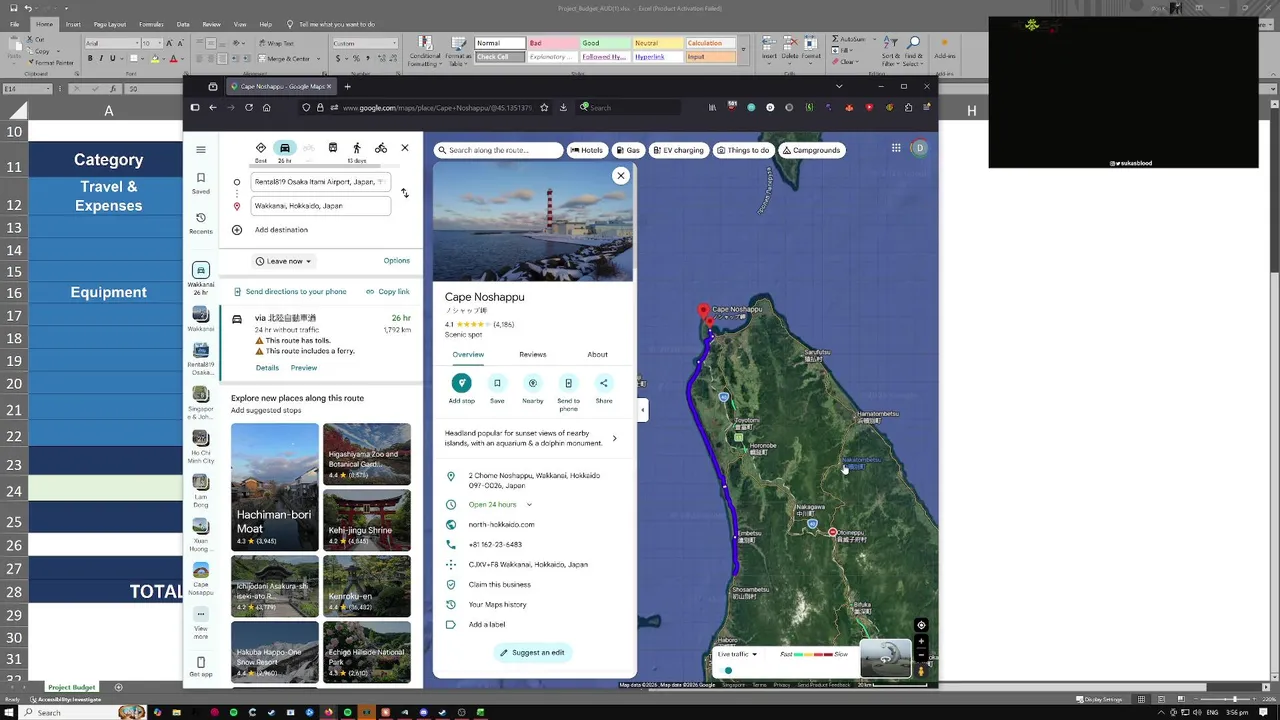
Task: Expand the Cape Noshappu description chevron
Action: click(614, 438)
